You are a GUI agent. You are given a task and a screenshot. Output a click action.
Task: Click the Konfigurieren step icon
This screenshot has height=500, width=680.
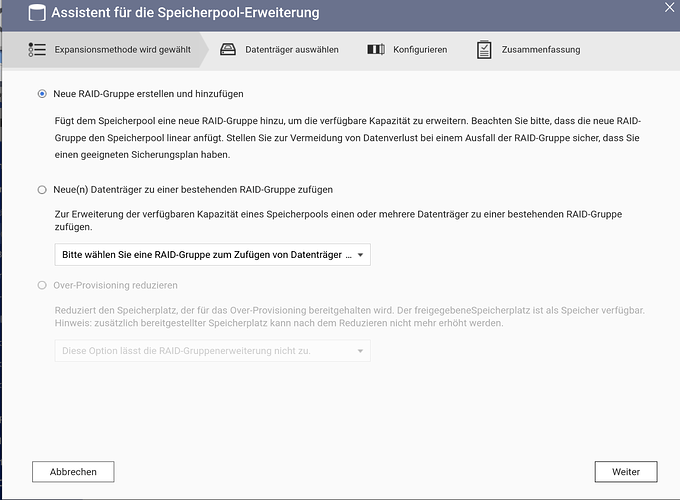pyautogui.click(x=376, y=49)
